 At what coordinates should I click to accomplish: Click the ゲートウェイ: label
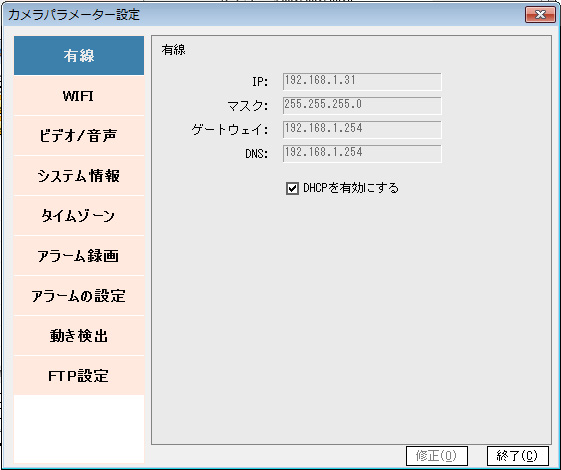pos(230,129)
